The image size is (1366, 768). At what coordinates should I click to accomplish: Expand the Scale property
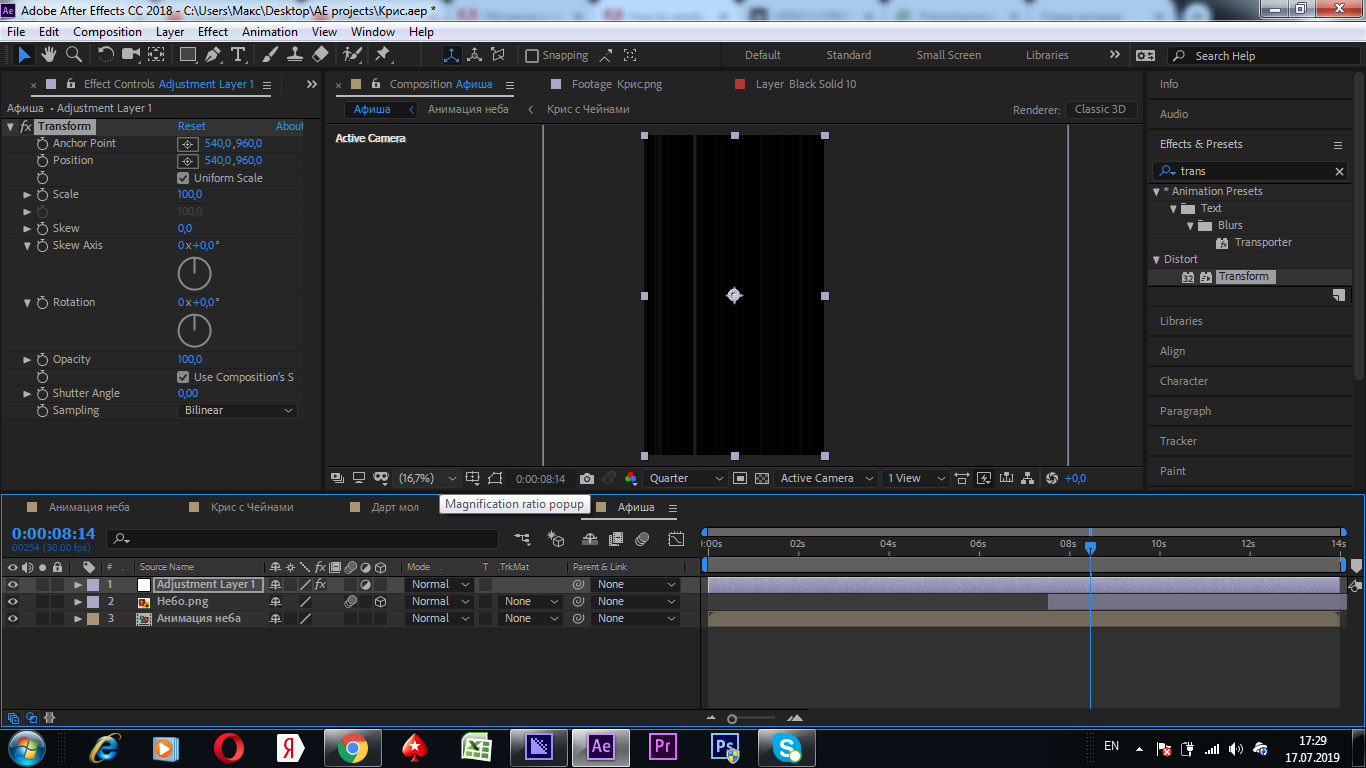[x=27, y=194]
